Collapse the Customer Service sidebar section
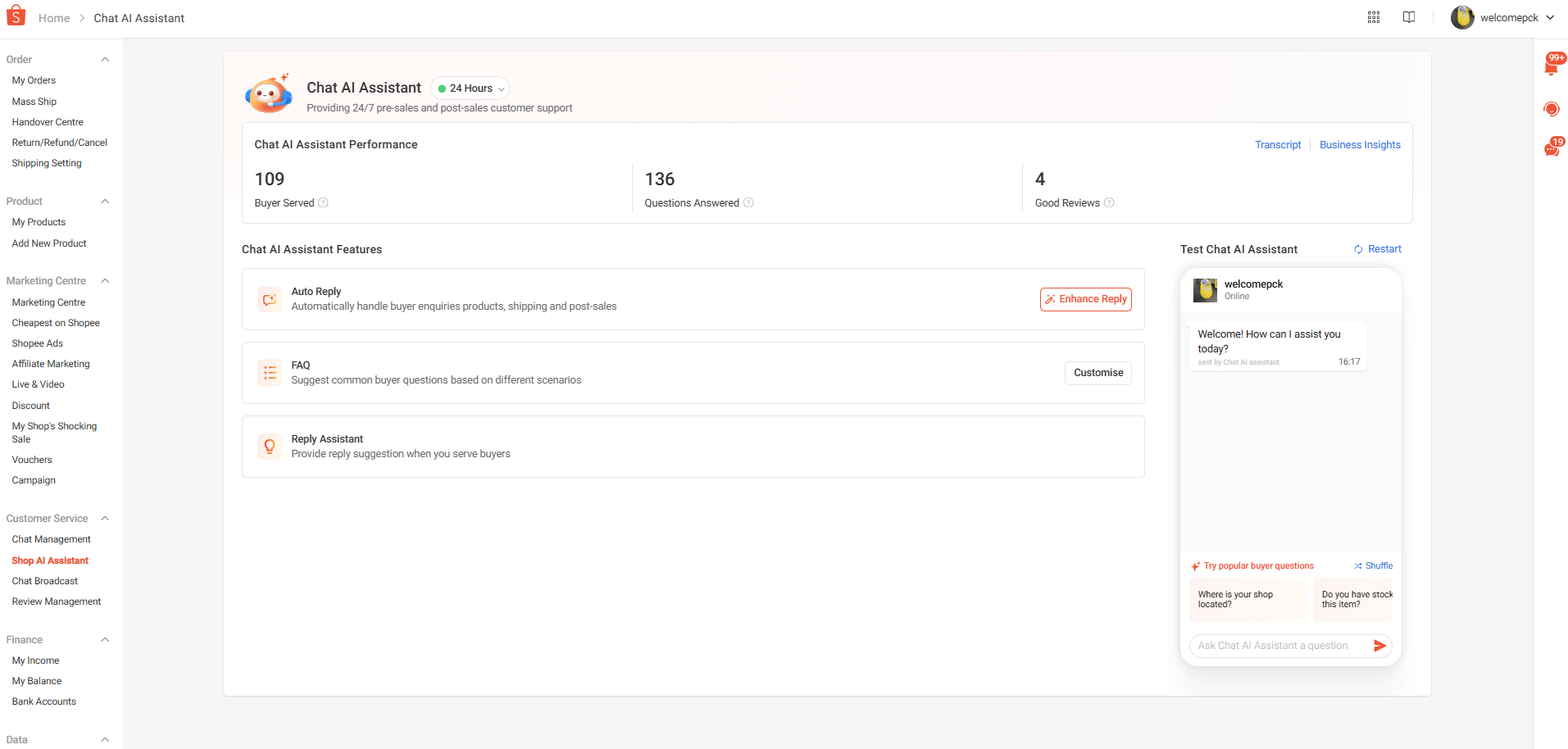 tap(105, 519)
